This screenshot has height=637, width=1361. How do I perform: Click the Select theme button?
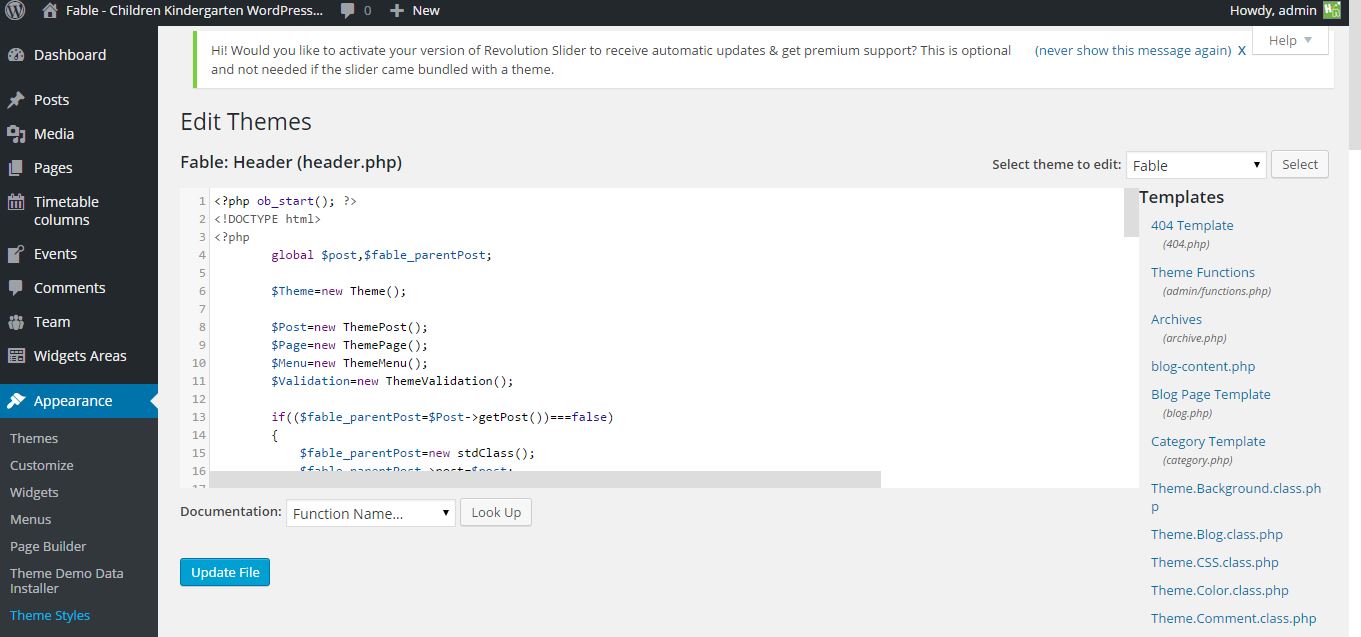tap(1300, 164)
